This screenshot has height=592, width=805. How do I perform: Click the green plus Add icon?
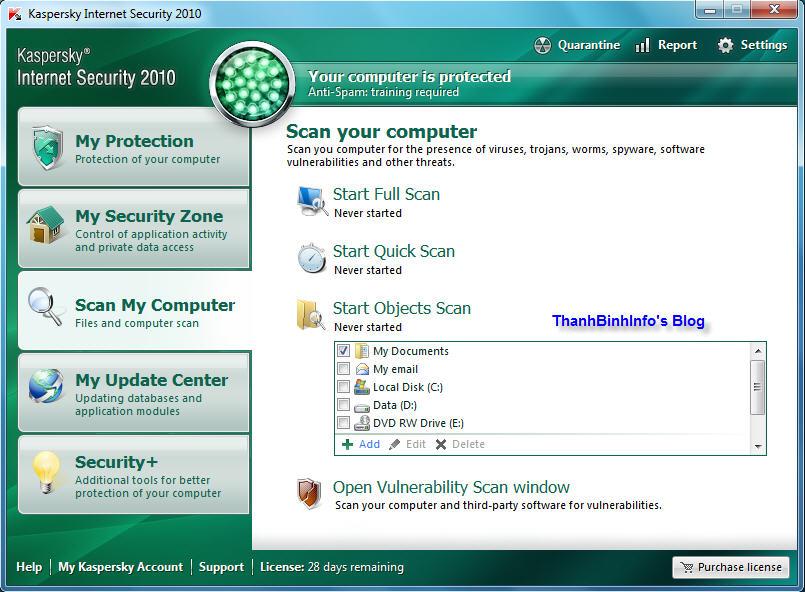tap(348, 444)
